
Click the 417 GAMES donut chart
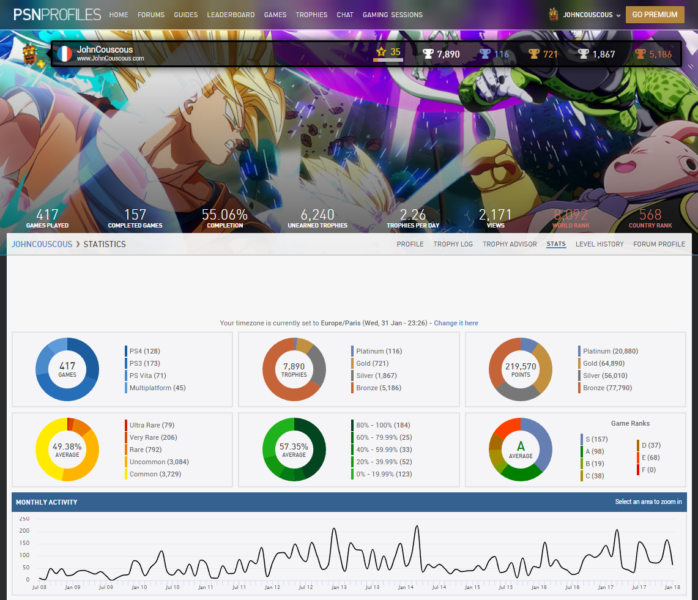click(67, 369)
